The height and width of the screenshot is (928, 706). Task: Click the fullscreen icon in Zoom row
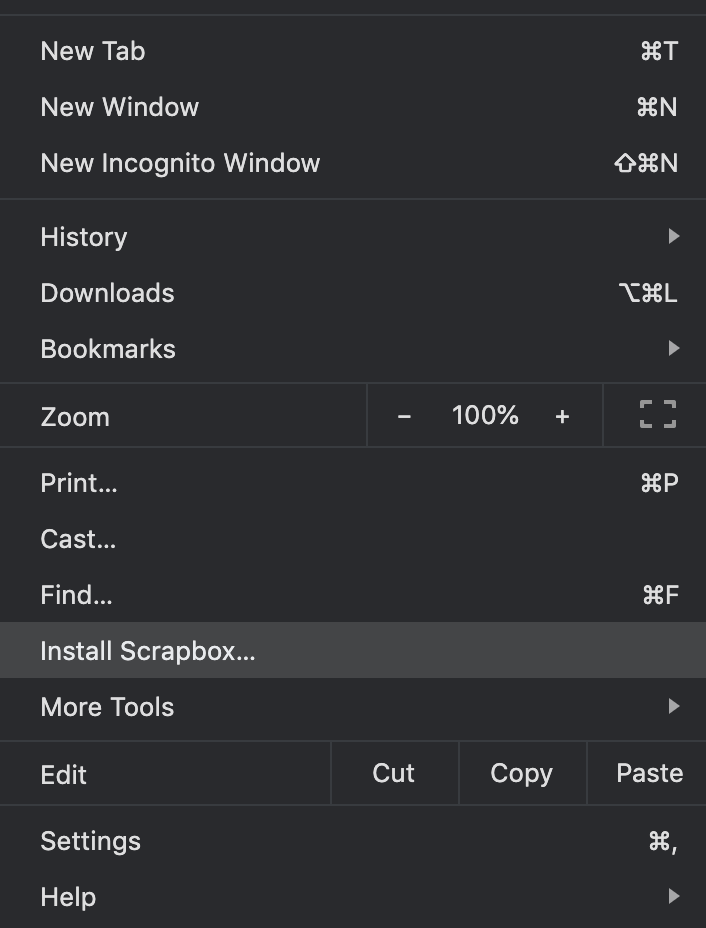(x=657, y=415)
